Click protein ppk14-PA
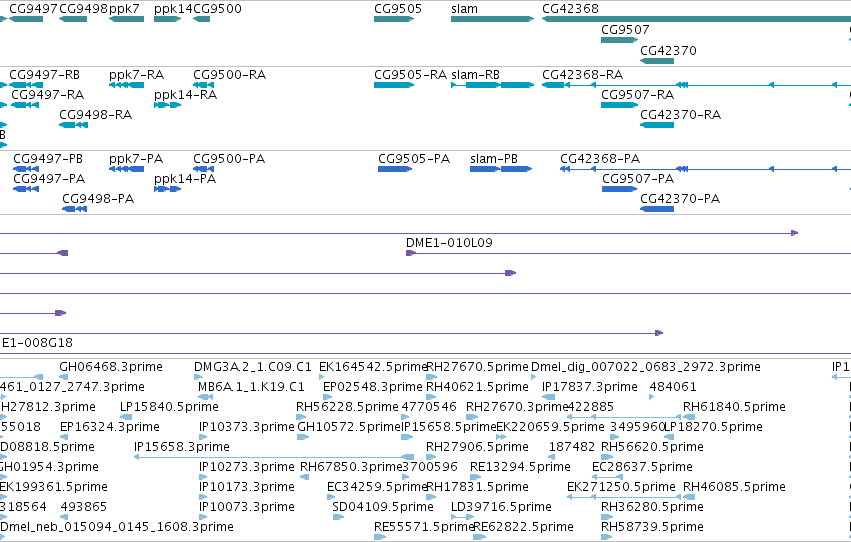 167,189
